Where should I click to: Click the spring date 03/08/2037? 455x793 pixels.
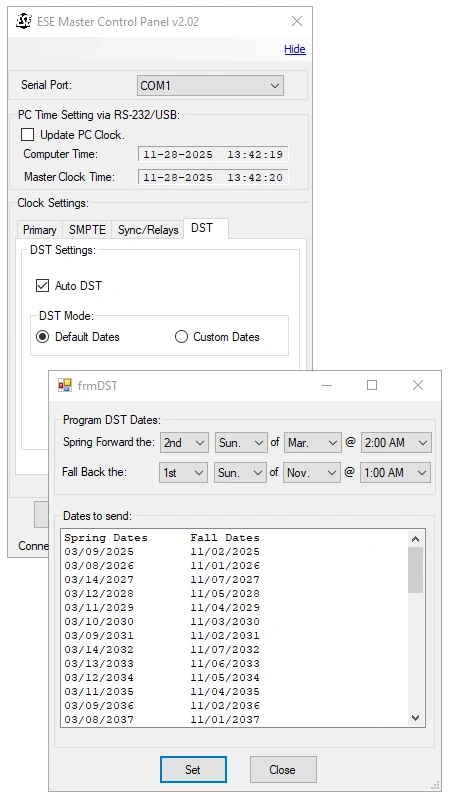99,719
